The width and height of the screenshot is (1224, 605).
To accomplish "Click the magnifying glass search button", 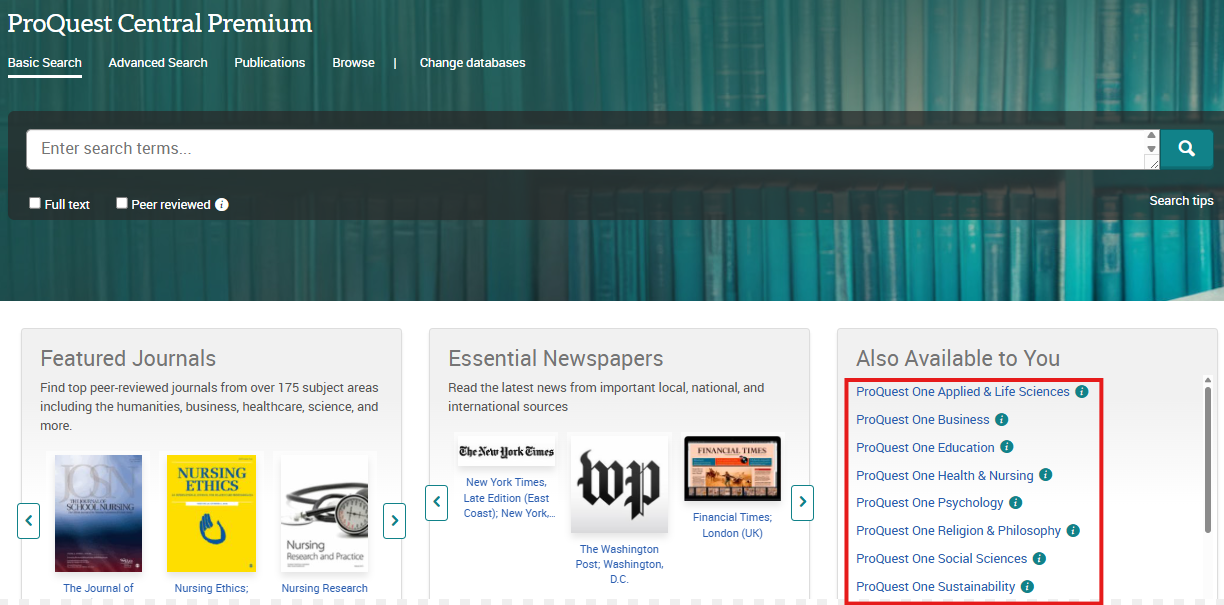I will tap(1186, 149).
